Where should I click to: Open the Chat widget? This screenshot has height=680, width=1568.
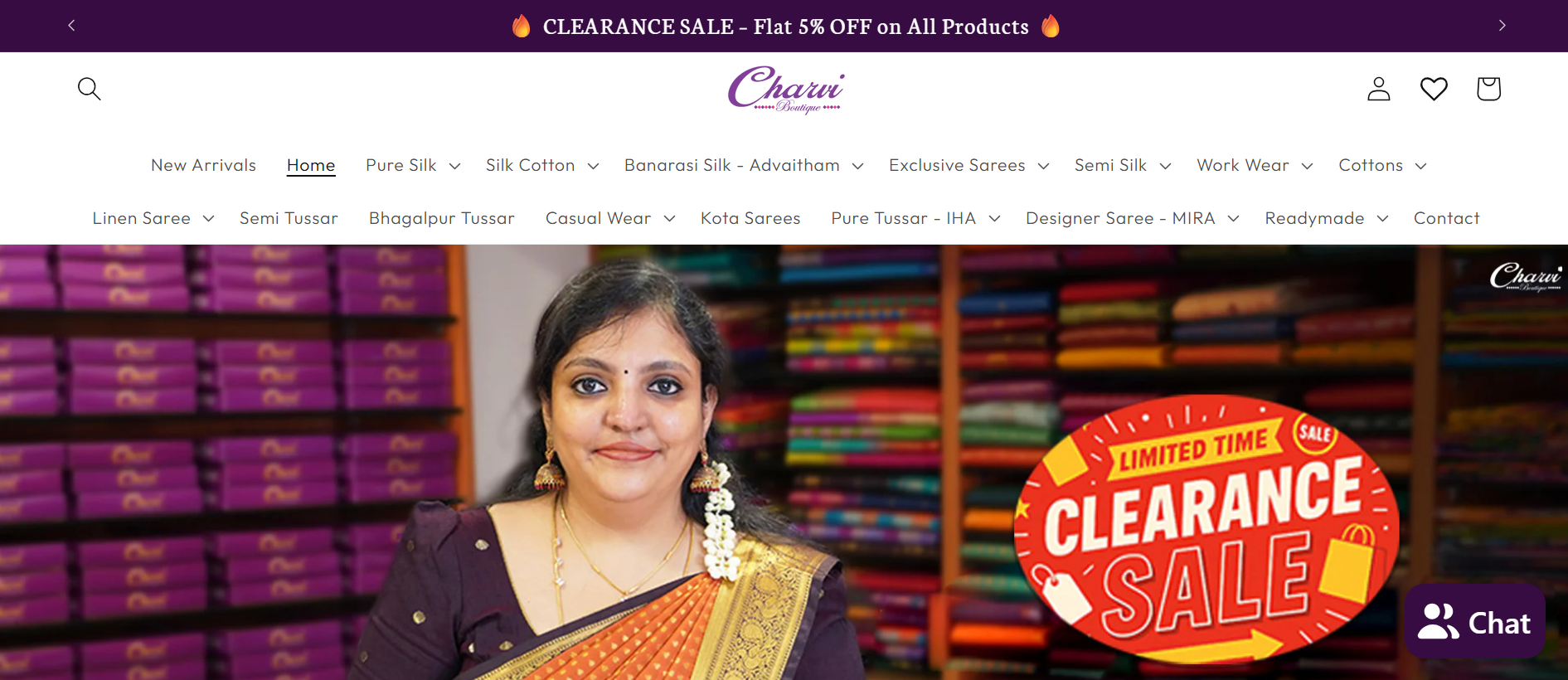1474,622
